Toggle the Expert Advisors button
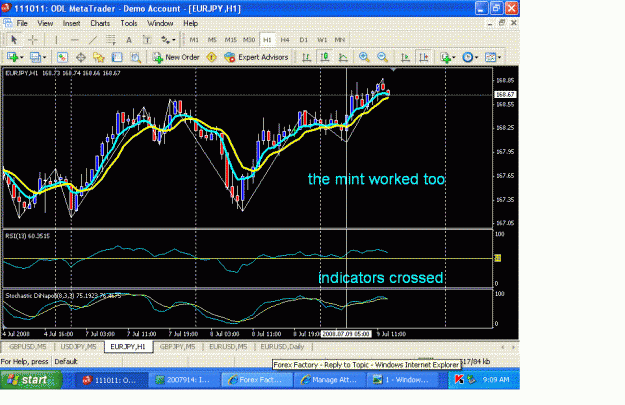The width and height of the screenshot is (625, 405). point(256,57)
